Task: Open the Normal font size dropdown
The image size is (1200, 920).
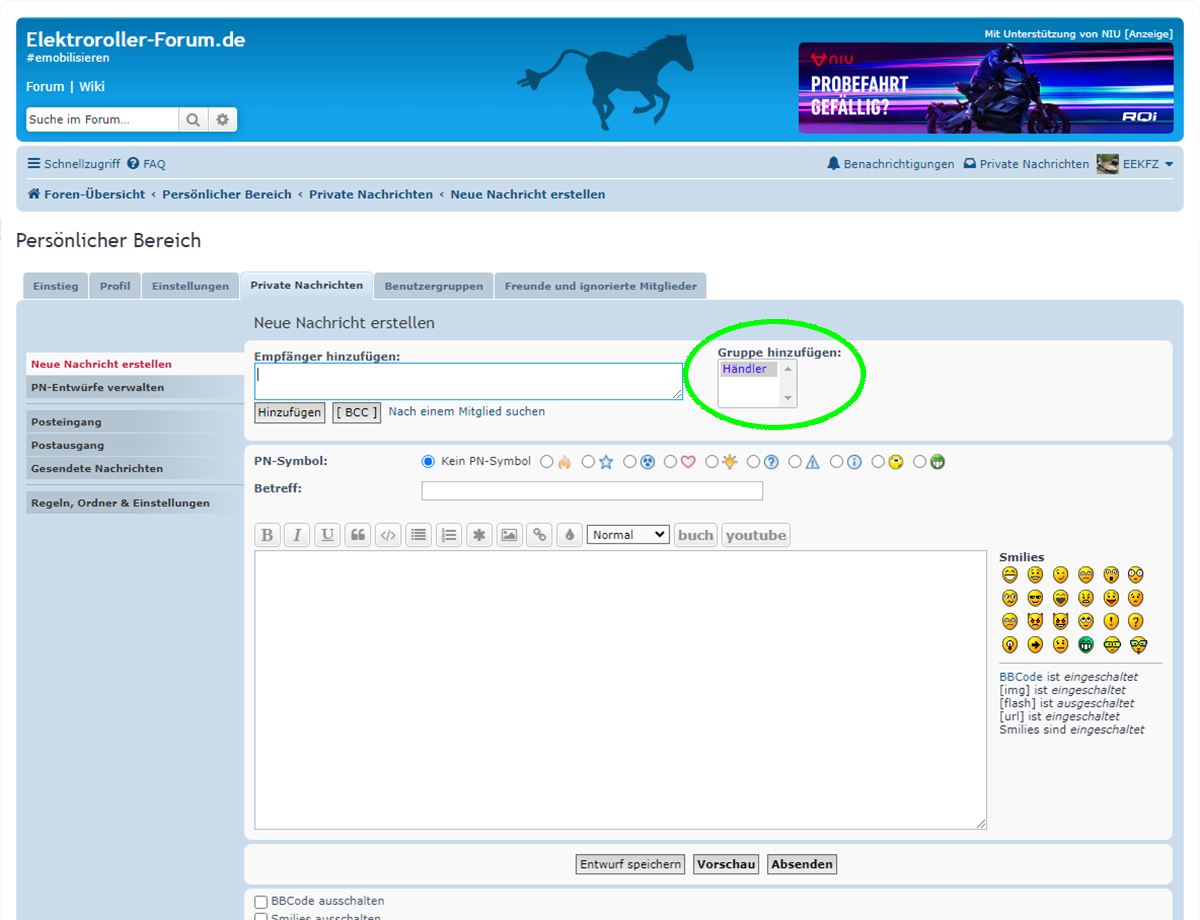Action: click(628, 535)
